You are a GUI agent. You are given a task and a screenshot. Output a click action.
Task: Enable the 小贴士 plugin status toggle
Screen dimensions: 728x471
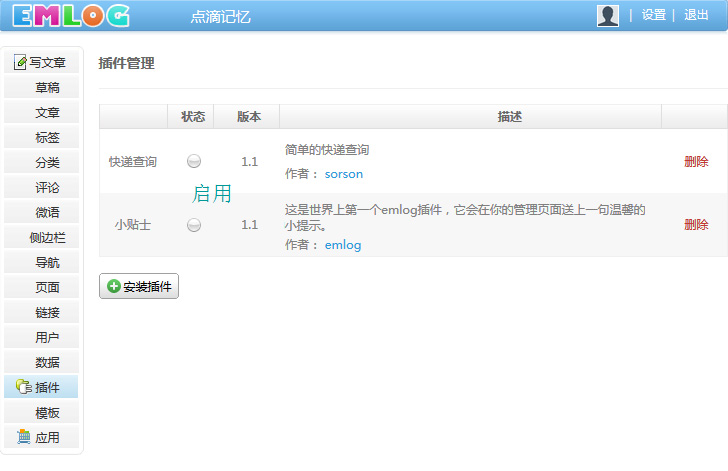pyautogui.click(x=194, y=225)
